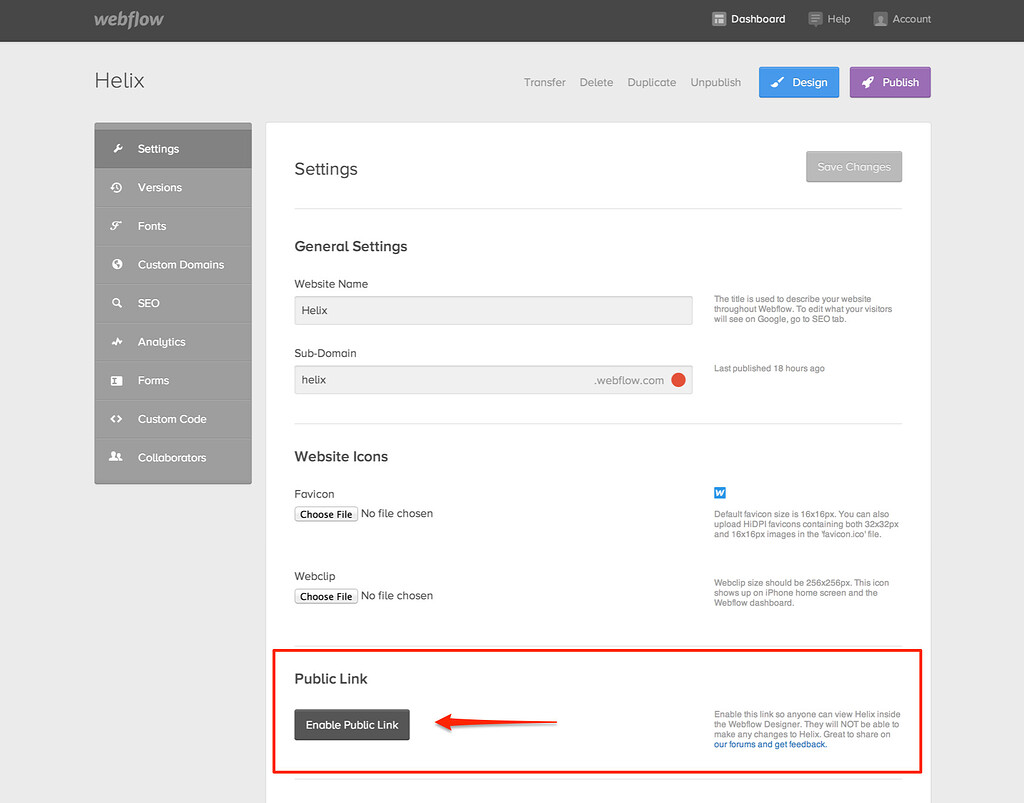Go to the Custom Domains tab
The width and height of the screenshot is (1024, 803).
[173, 264]
